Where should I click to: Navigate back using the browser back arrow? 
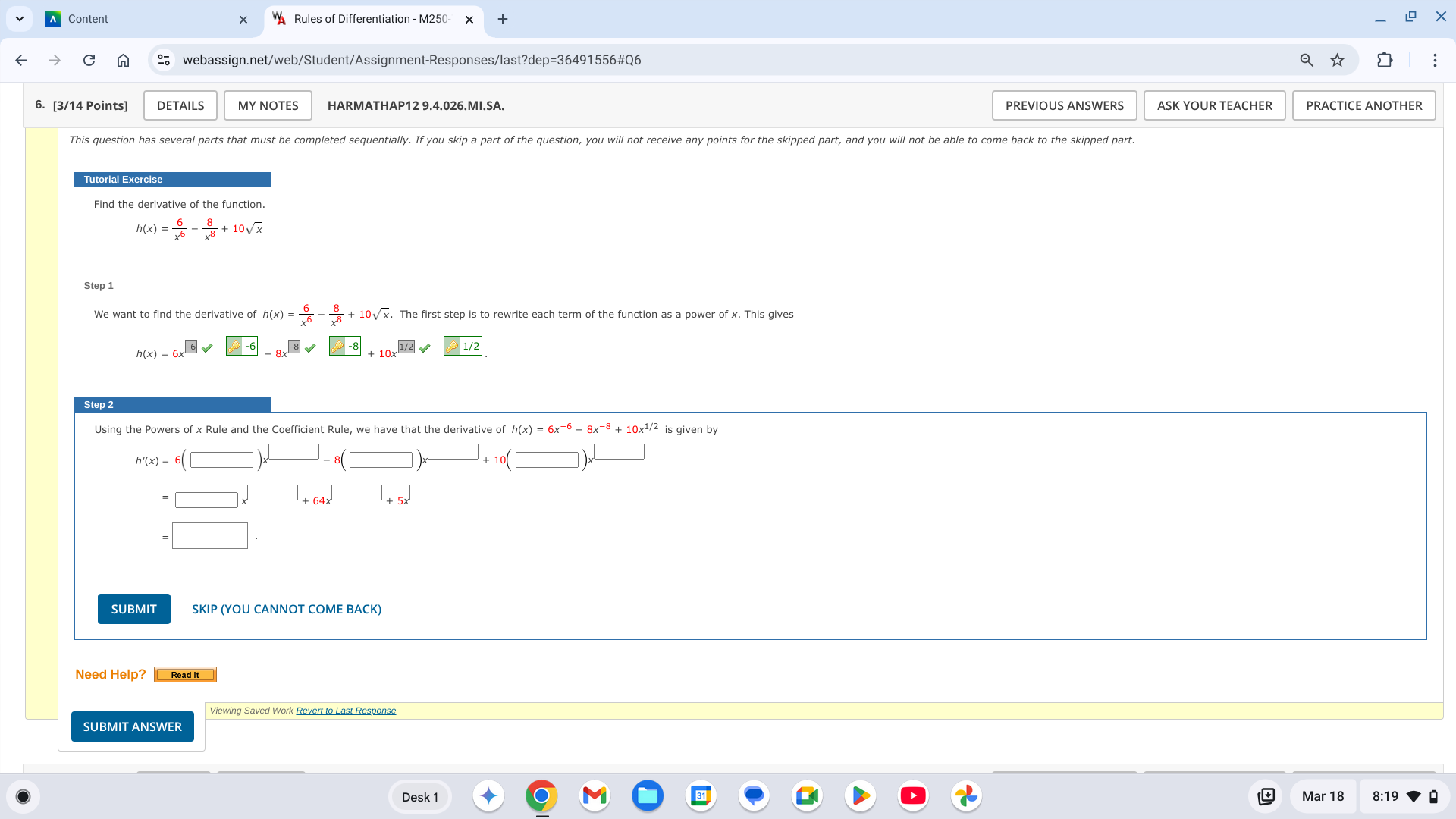20,60
